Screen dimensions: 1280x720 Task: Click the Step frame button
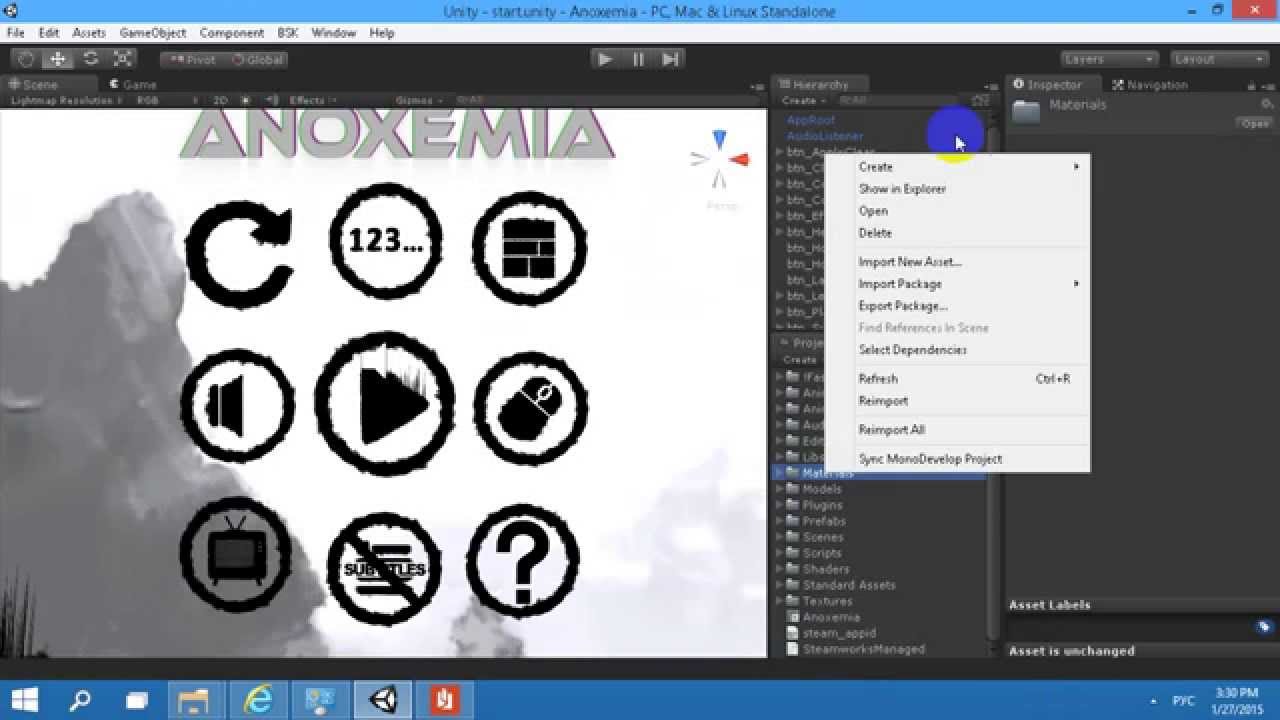[671, 59]
